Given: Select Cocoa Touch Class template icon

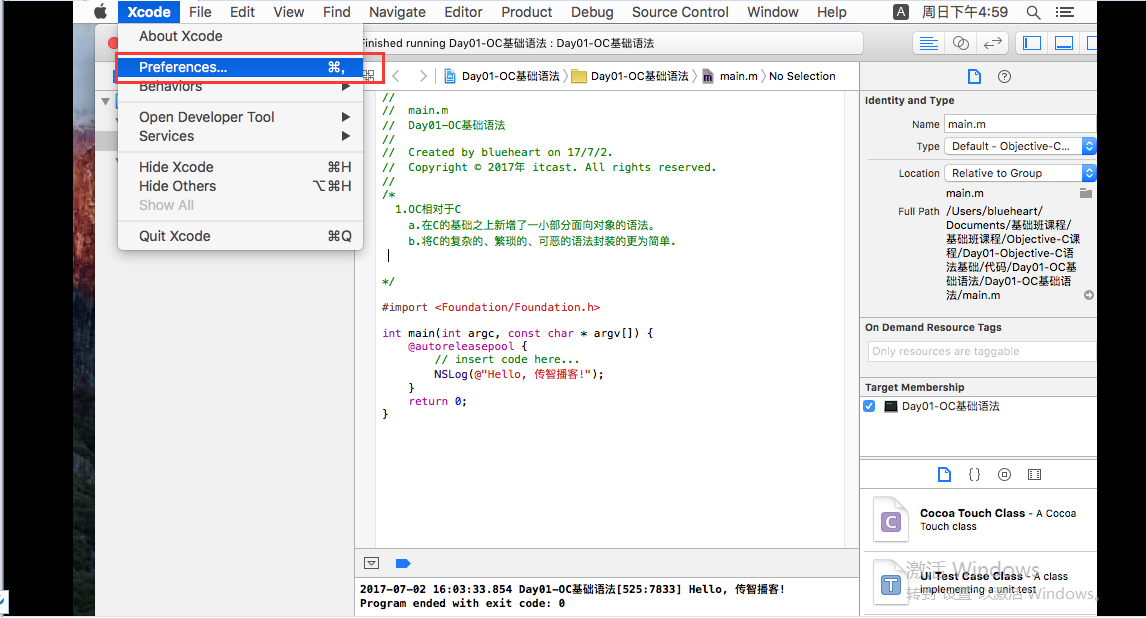Looking at the screenshot, I should [x=890, y=520].
